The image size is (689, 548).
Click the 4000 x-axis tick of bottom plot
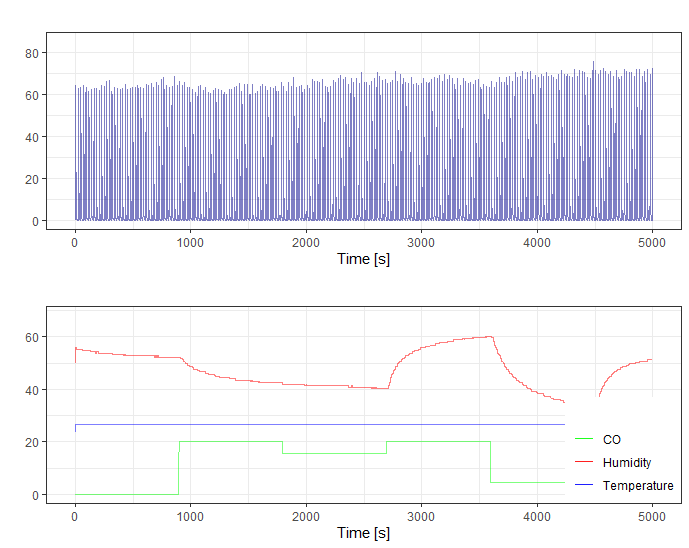pyautogui.click(x=537, y=515)
